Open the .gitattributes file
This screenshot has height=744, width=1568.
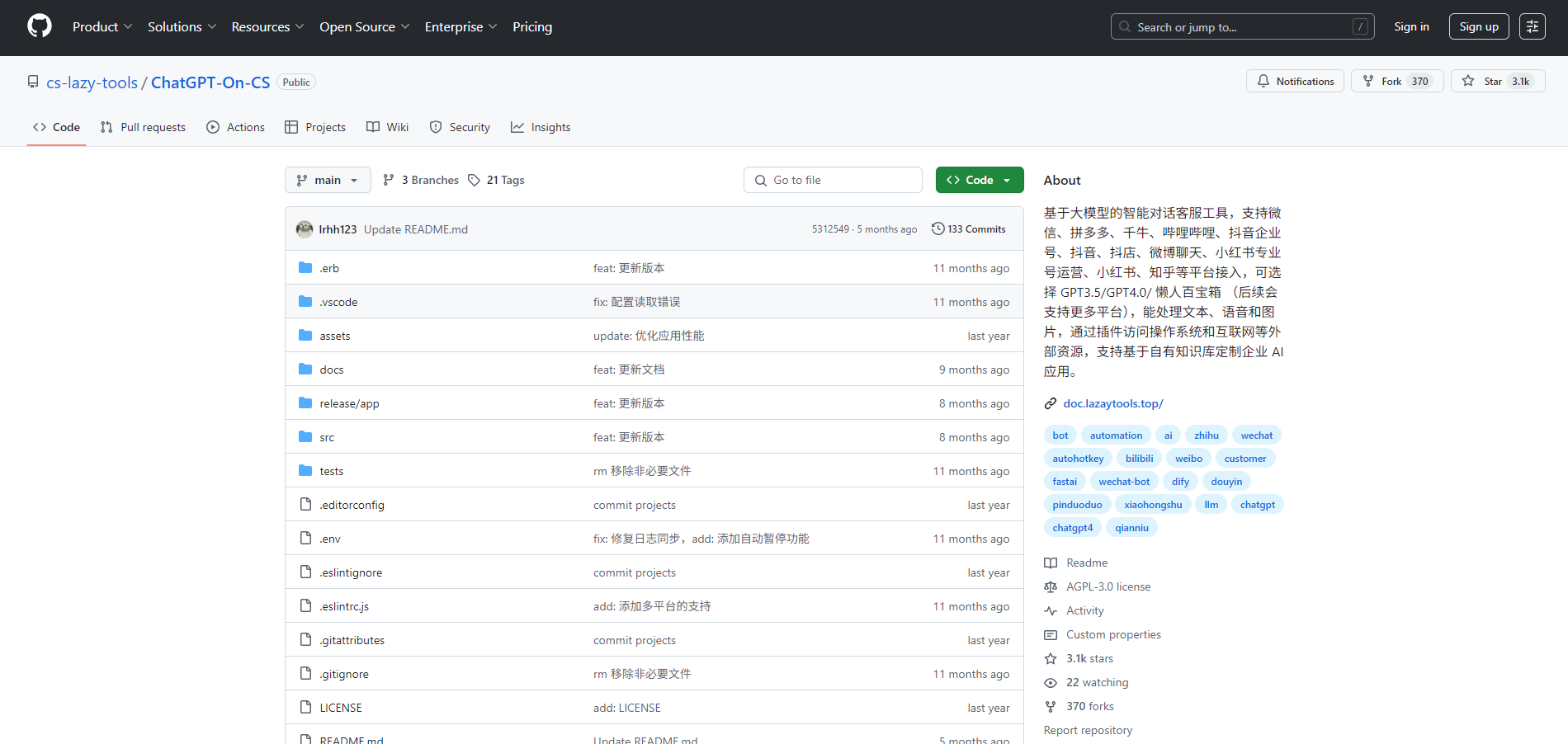coord(352,640)
